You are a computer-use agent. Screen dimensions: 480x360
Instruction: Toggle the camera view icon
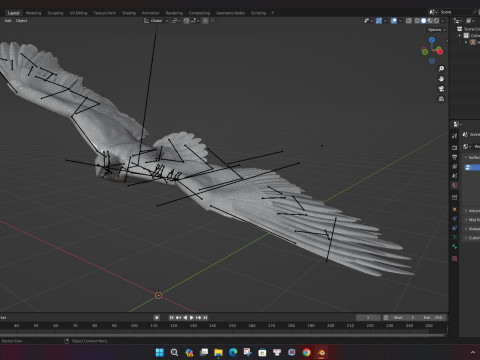tap(441, 89)
